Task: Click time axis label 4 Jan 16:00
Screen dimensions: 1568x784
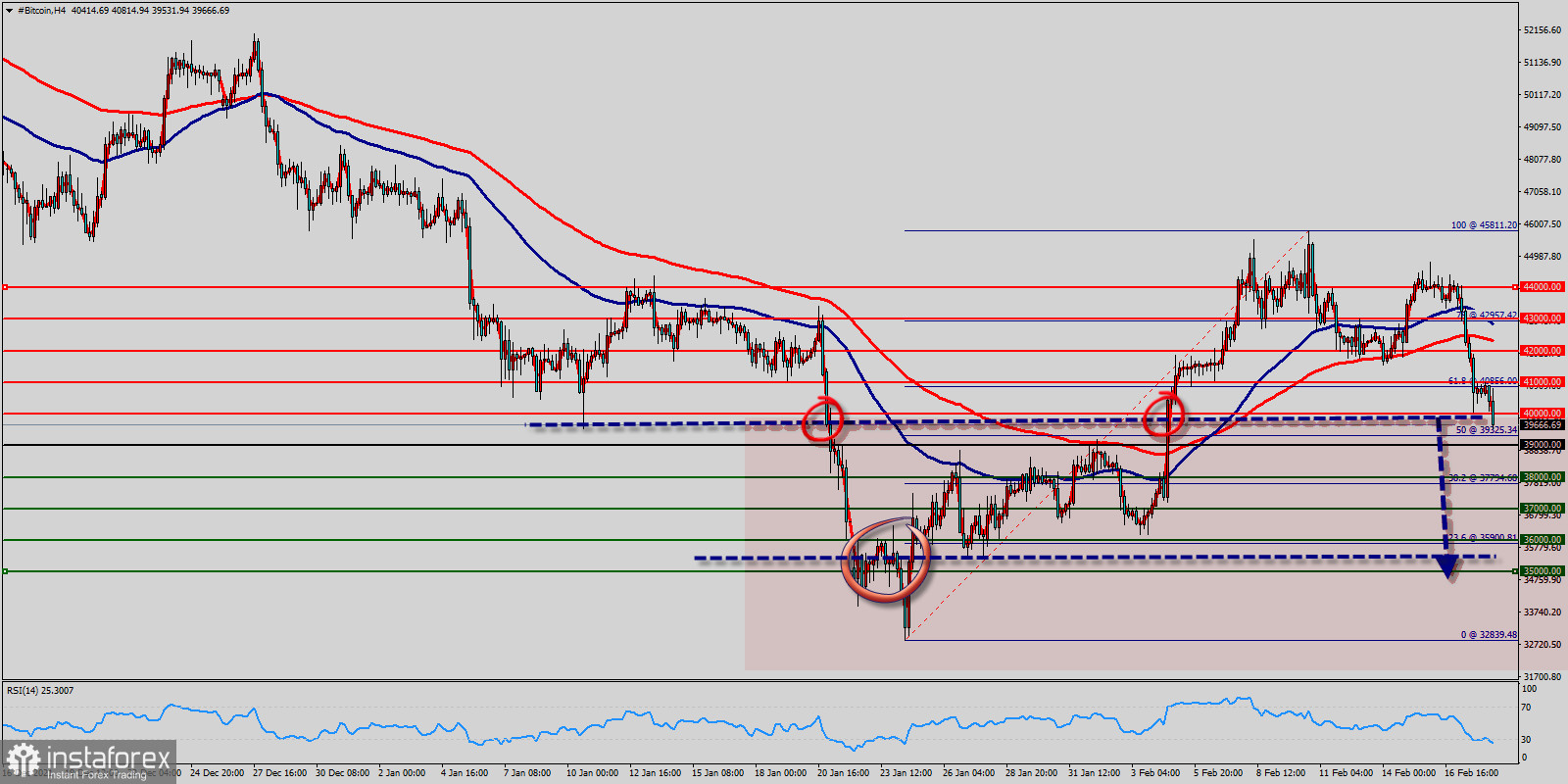Action: pos(465,773)
